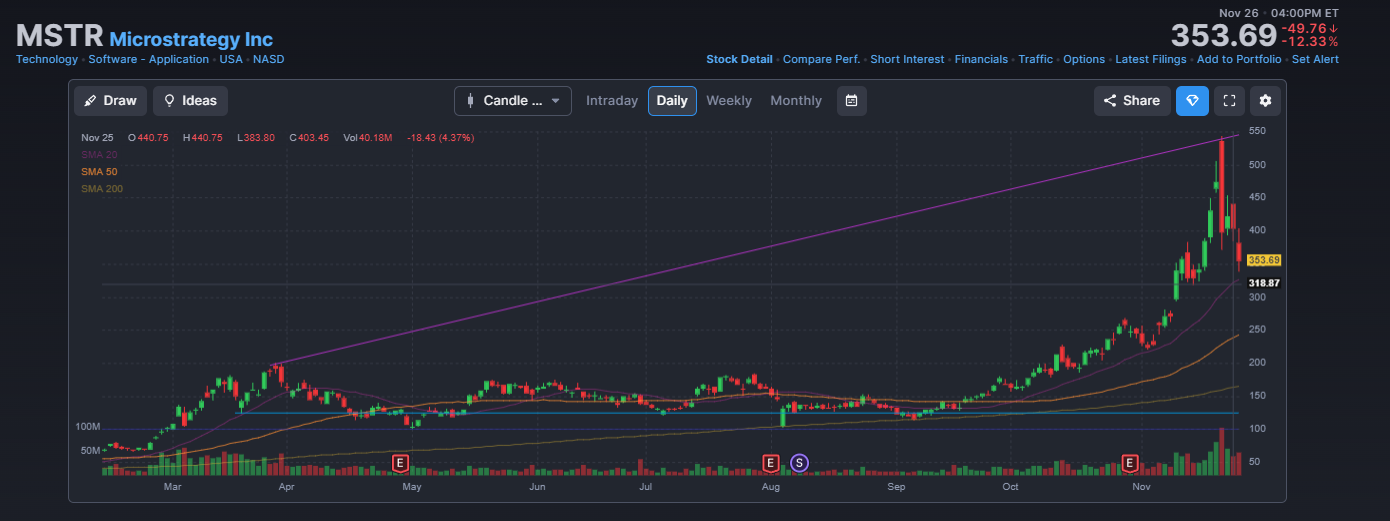Select the Daily timeframe
Viewport: 1390px width, 521px height.
672,101
